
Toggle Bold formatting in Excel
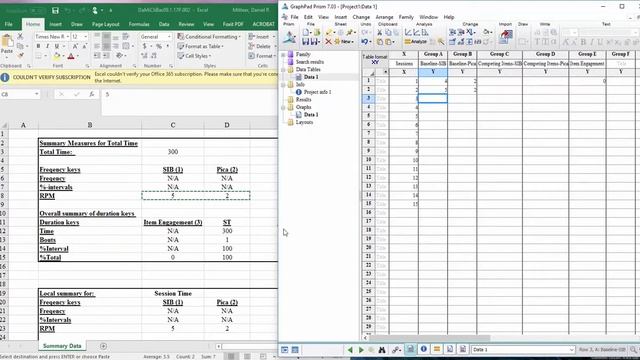[38, 47]
